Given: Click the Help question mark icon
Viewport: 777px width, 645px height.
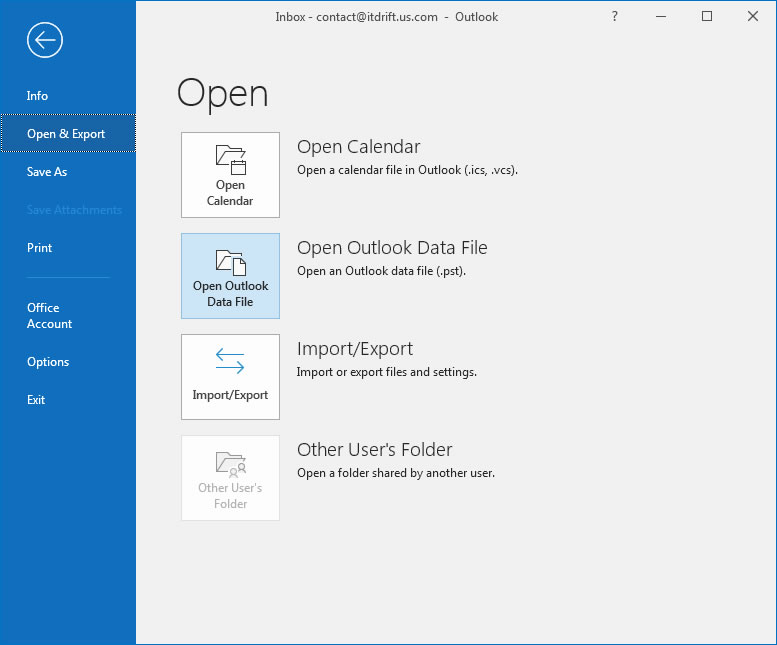Looking at the screenshot, I should tap(614, 16).
